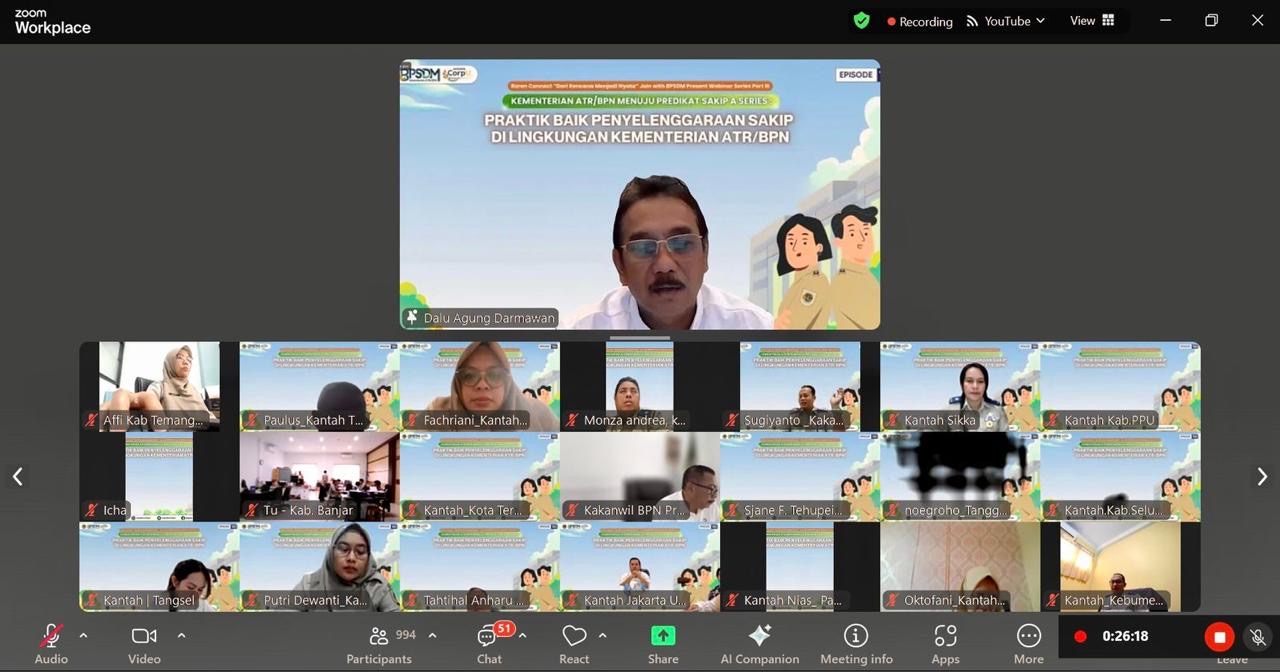Image resolution: width=1280 pixels, height=672 pixels.
Task: Go to previous page of participants
Action: 17,477
